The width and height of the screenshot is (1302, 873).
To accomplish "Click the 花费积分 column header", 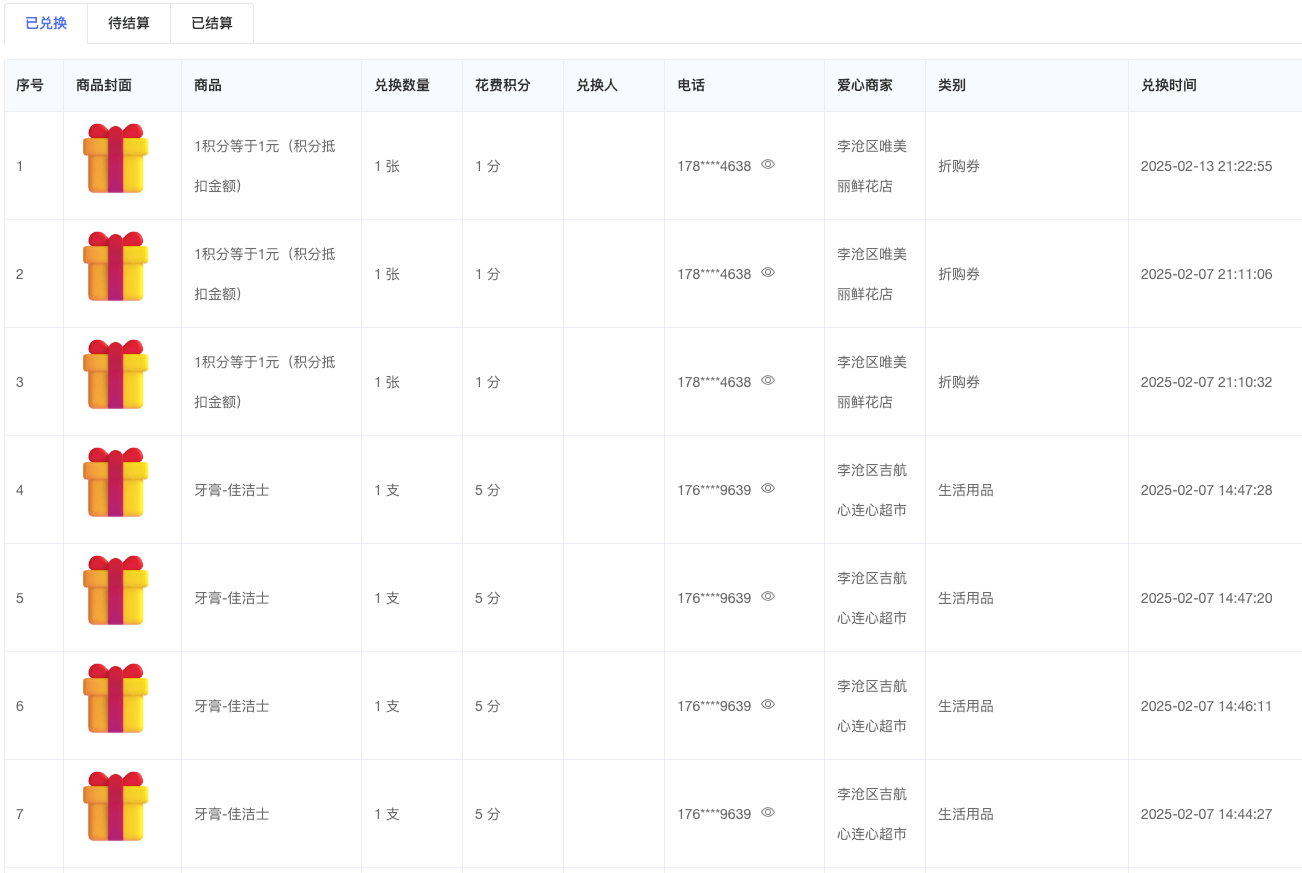I will 502,86.
